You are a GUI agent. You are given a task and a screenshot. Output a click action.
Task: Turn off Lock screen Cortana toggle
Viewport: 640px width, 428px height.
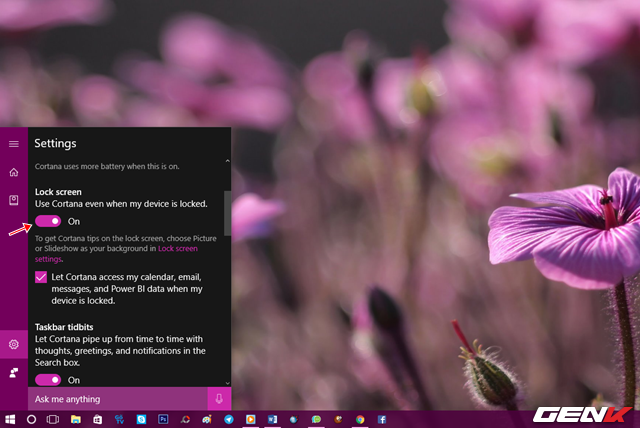[x=48, y=221]
